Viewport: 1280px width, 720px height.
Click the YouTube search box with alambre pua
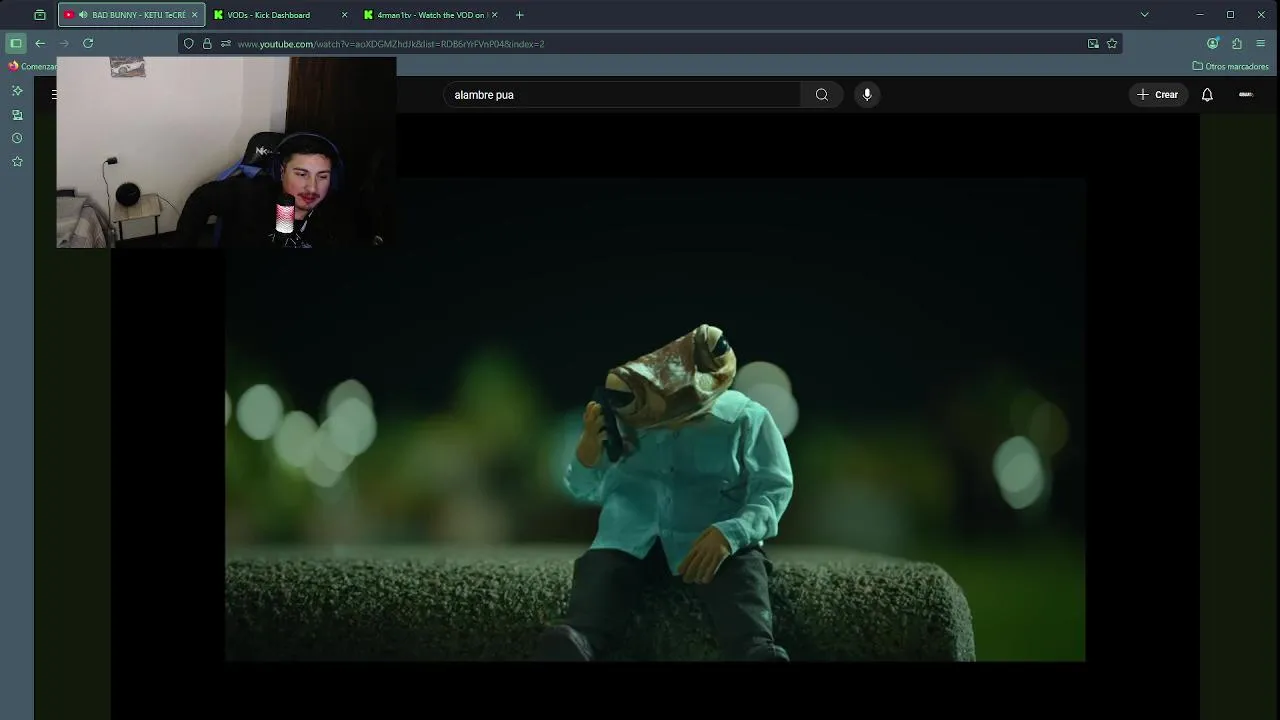pyautogui.click(x=621, y=95)
